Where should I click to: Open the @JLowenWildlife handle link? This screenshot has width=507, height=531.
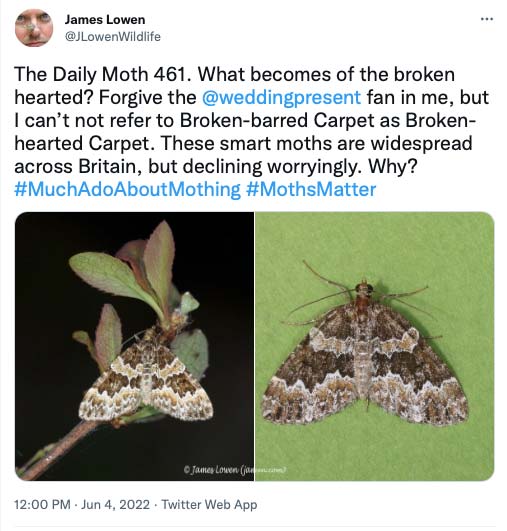point(112,37)
